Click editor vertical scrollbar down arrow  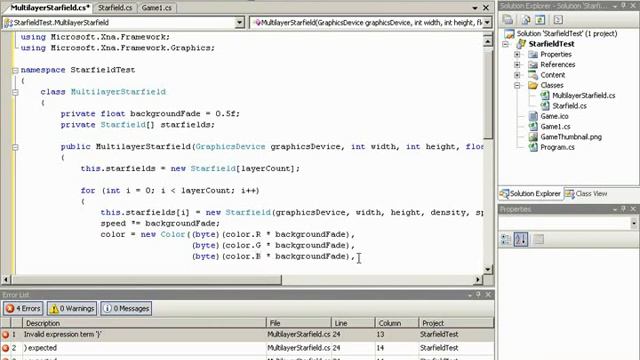pos(488,269)
